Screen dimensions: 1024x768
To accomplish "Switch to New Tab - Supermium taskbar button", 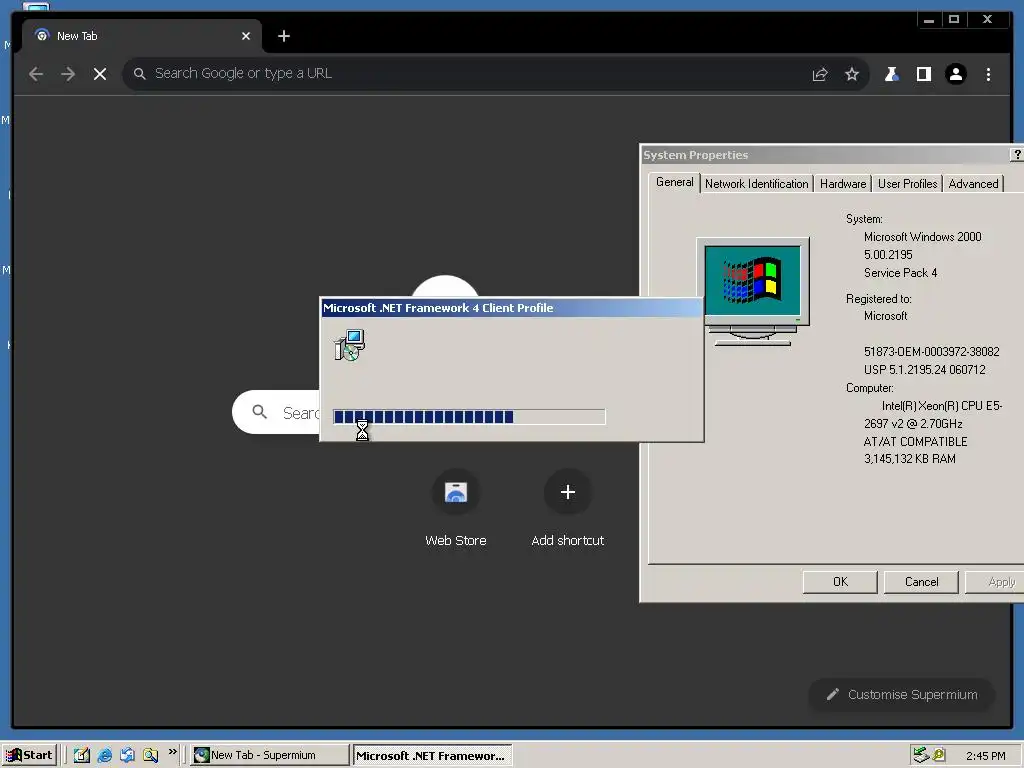I will [270, 755].
